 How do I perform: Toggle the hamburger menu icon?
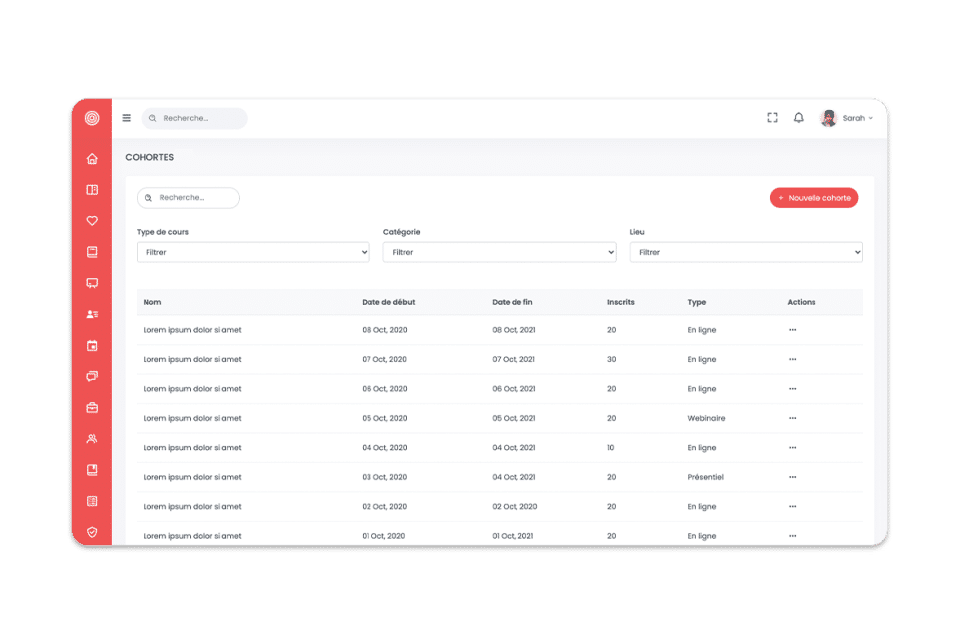coord(127,118)
